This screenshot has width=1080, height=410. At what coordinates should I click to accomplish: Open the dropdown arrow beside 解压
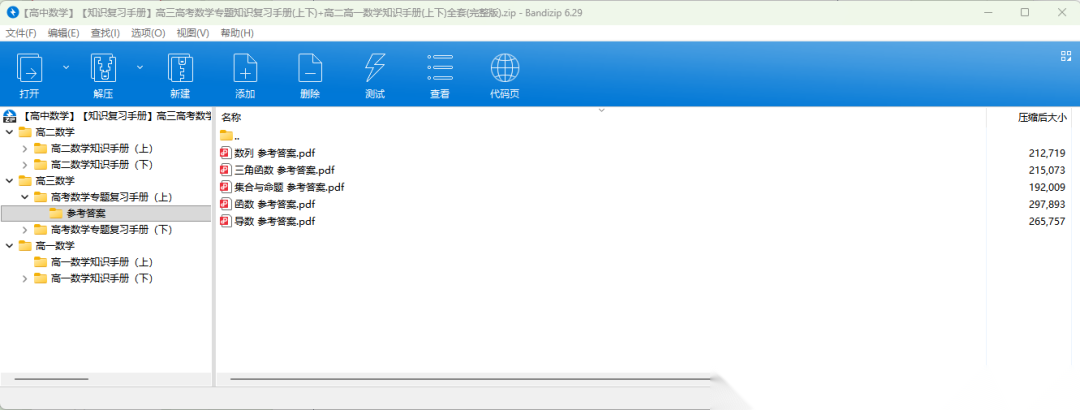point(140,67)
